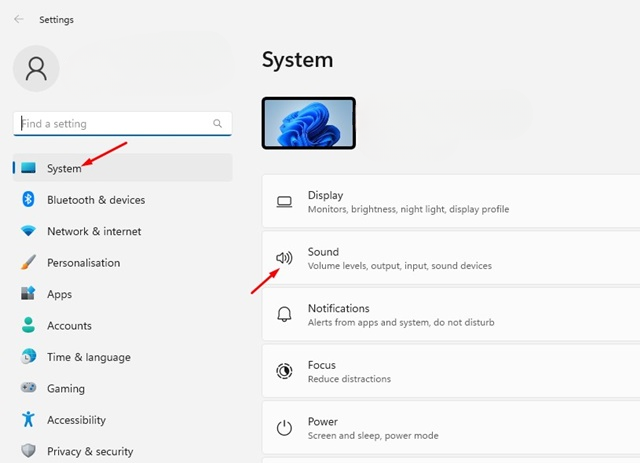The height and width of the screenshot is (463, 640).
Task: Click the Accounts person icon
Action: [28, 325]
